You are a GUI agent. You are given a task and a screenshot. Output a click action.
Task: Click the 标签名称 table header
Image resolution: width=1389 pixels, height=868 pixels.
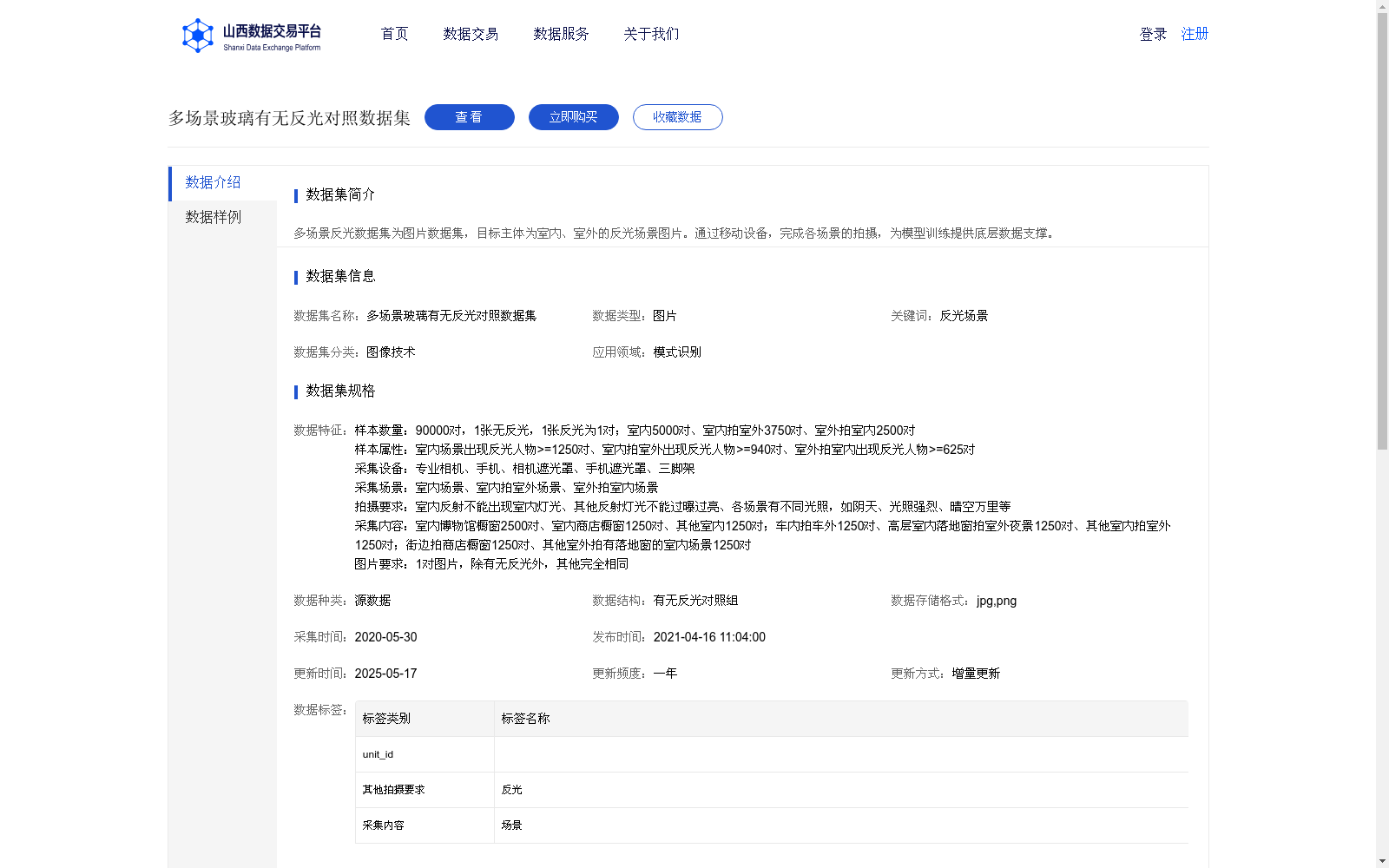tap(841, 719)
